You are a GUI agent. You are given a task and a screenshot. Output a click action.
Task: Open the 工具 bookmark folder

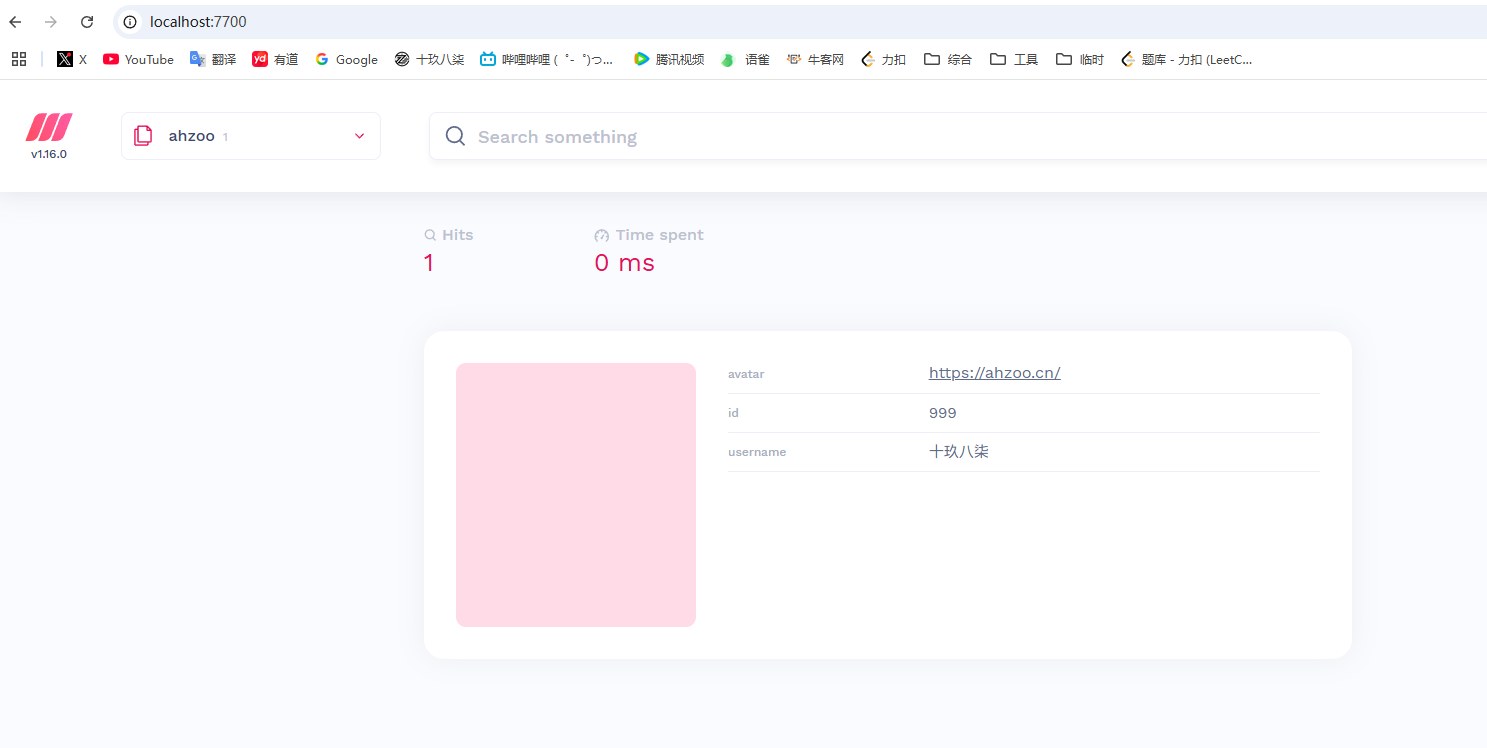(x=1014, y=59)
